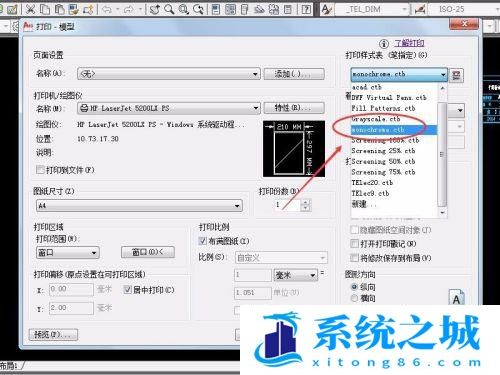Select the Zoom Realtime magnifier icon
The image size is (500, 375).
[169, 9]
